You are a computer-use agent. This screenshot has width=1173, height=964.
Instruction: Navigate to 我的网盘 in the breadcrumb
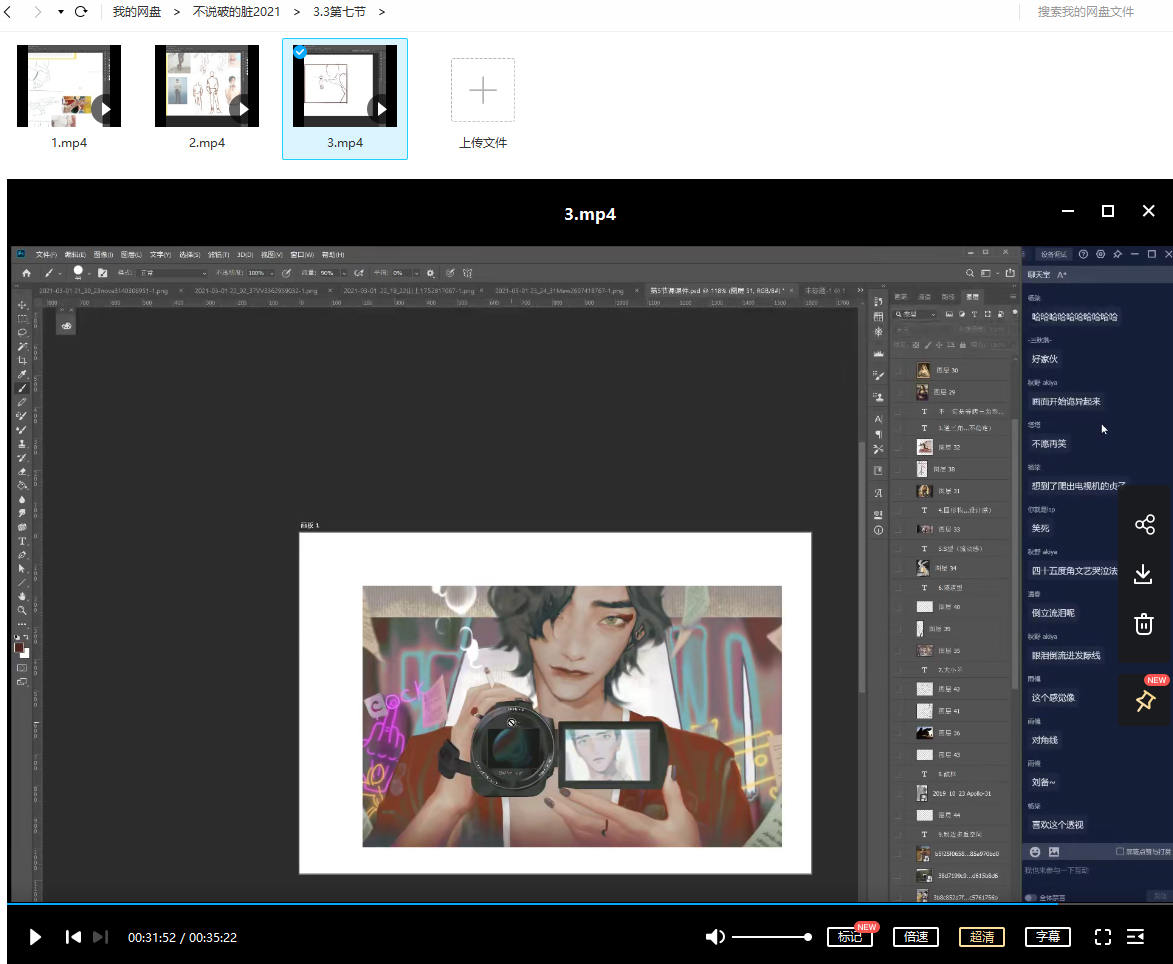(x=137, y=12)
